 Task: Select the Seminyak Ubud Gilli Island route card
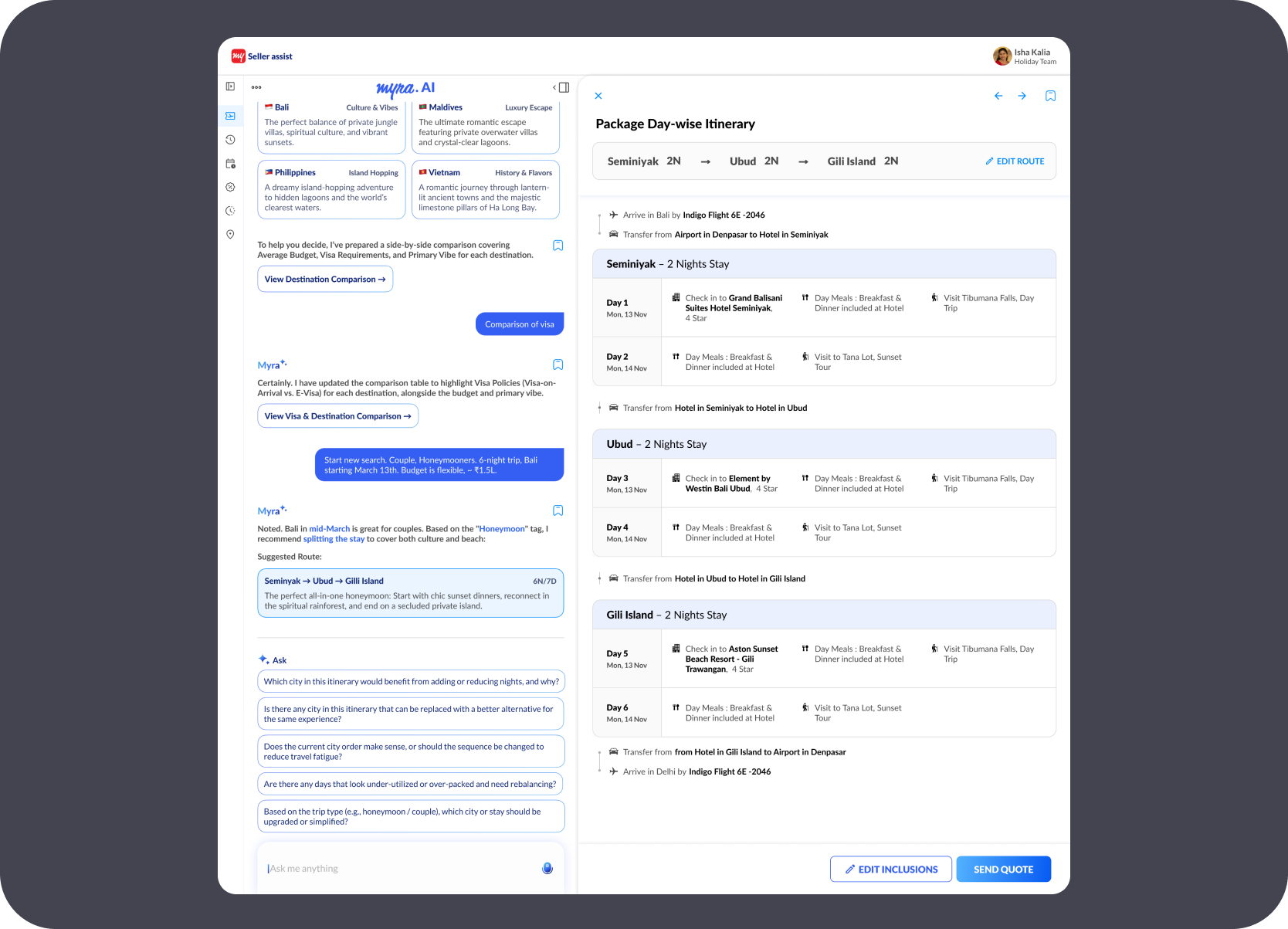tap(411, 593)
